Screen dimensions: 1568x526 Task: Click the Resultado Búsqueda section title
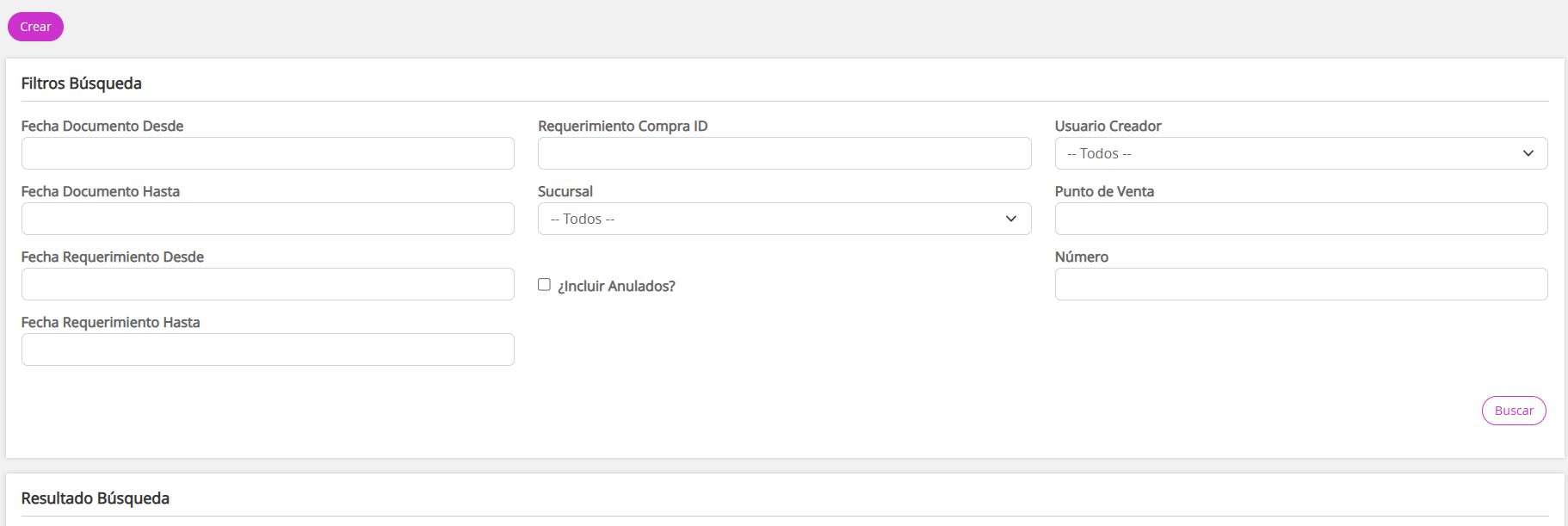(96, 498)
